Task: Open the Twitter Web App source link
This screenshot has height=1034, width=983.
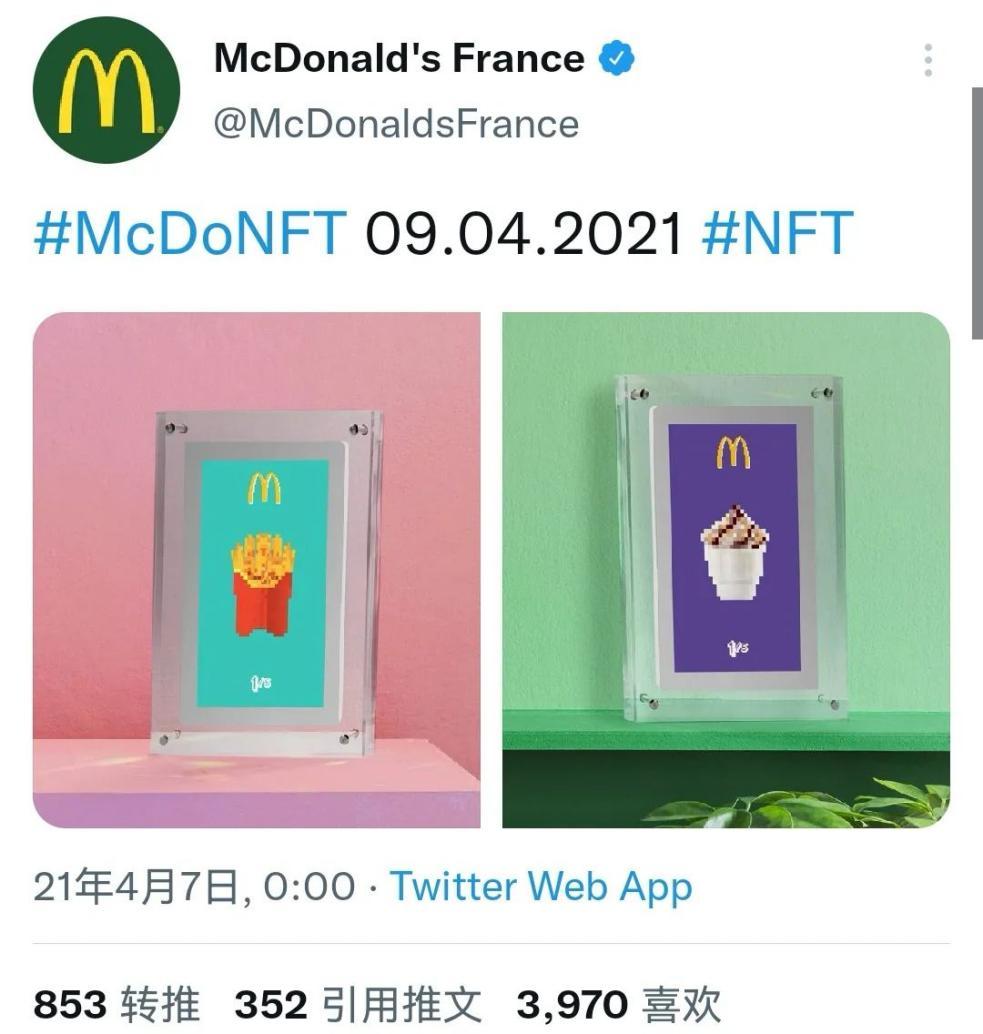Action: (541, 887)
